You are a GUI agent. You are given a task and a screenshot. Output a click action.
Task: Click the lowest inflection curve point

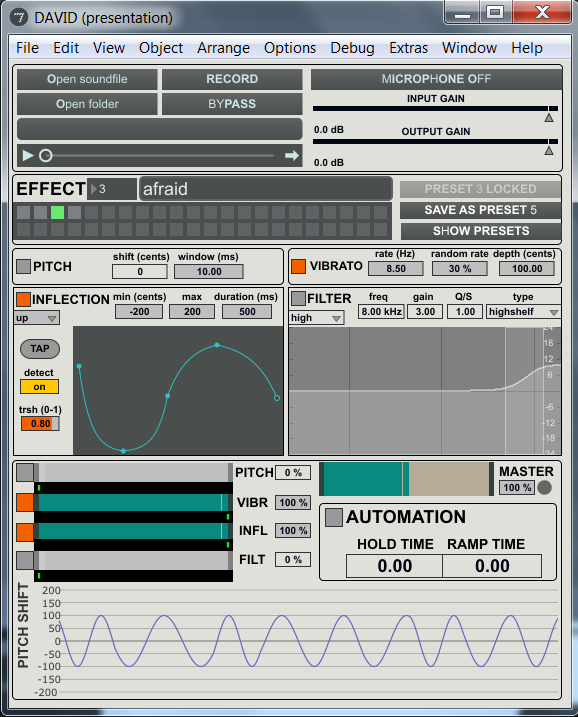pos(123,451)
